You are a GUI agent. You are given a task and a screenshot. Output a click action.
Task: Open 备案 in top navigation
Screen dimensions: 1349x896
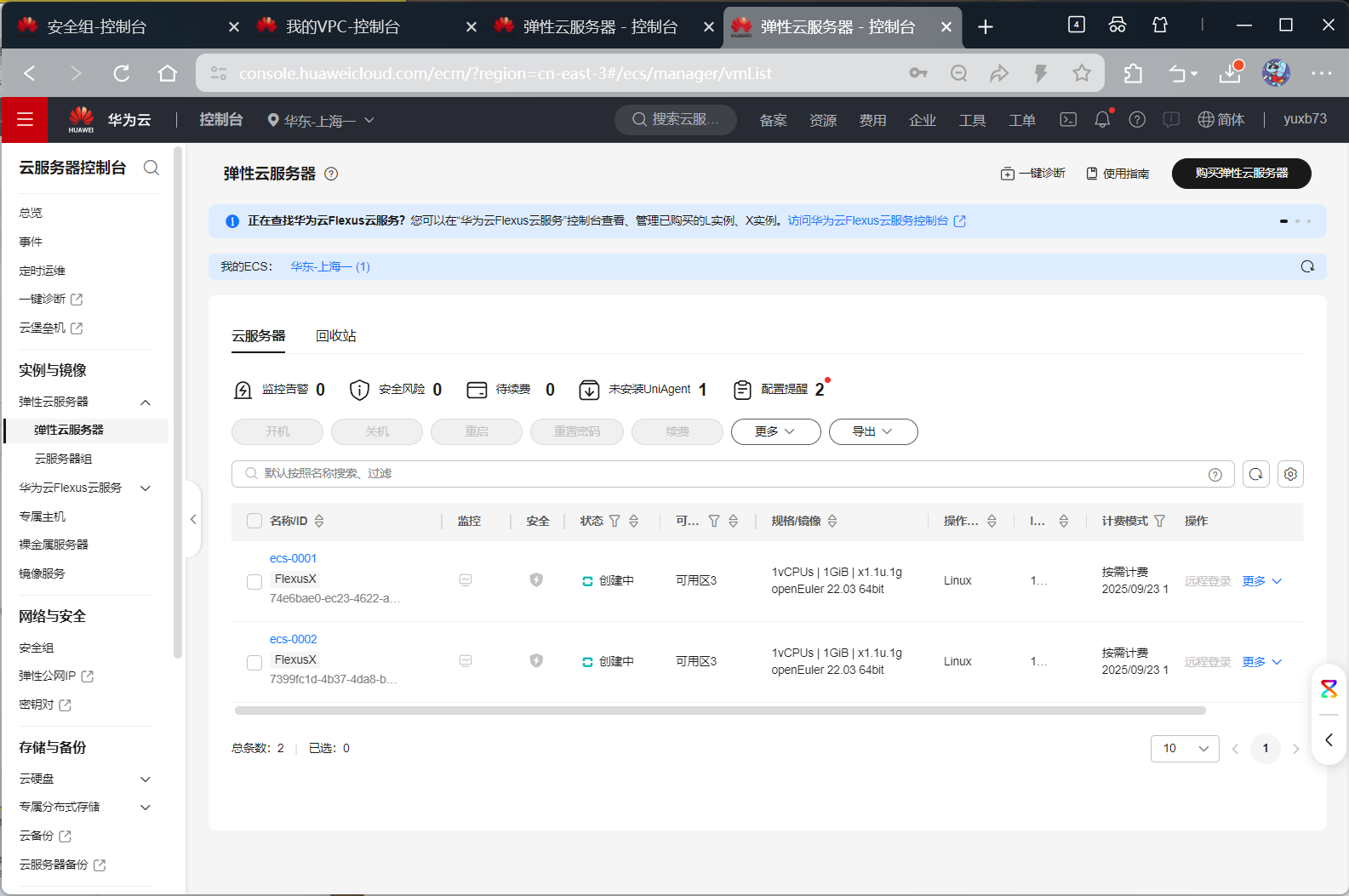pos(773,120)
